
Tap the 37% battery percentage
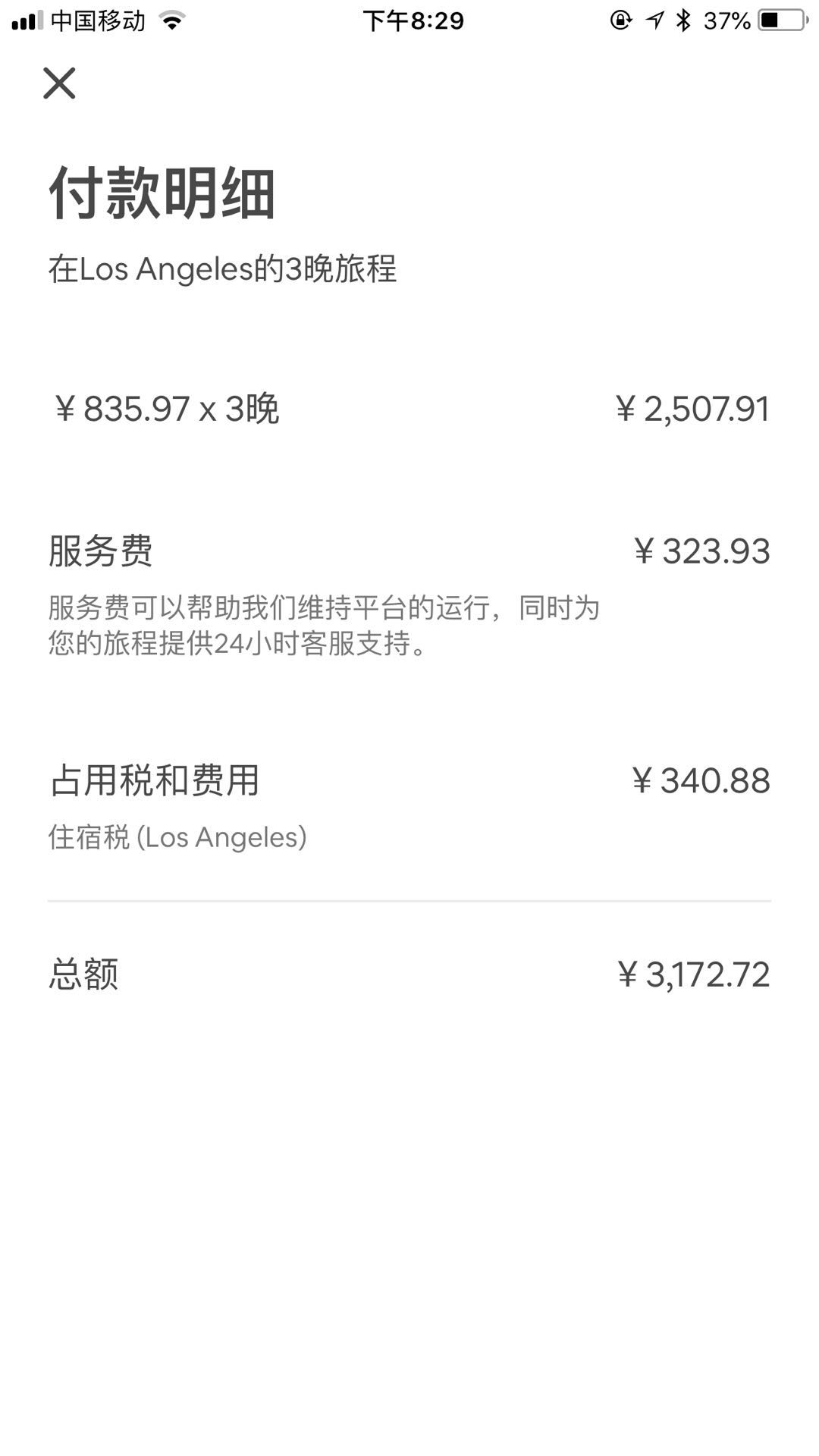click(x=726, y=21)
